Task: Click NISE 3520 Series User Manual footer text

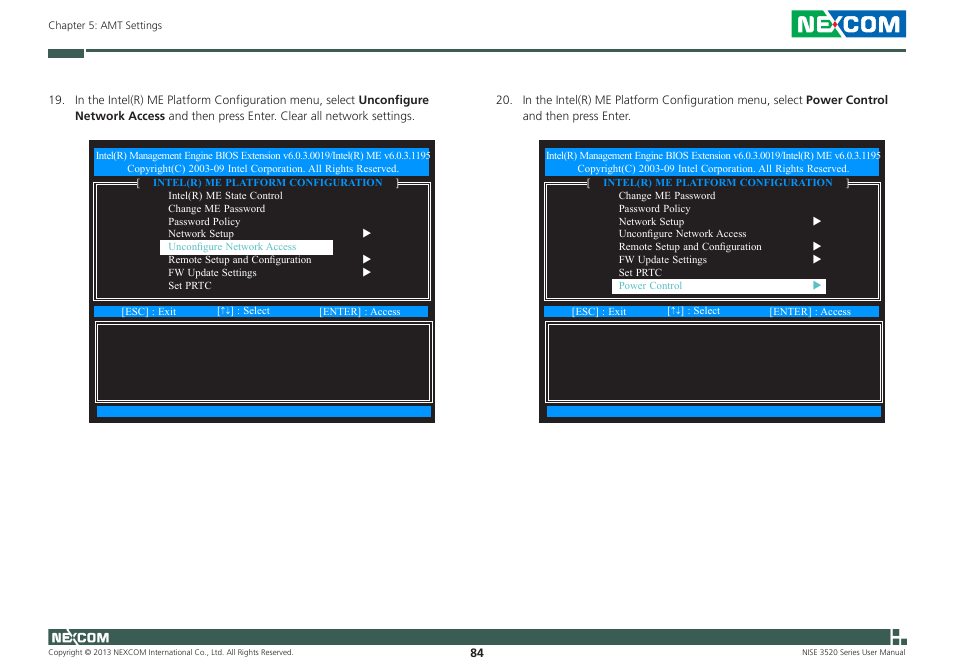Action: coord(854,653)
